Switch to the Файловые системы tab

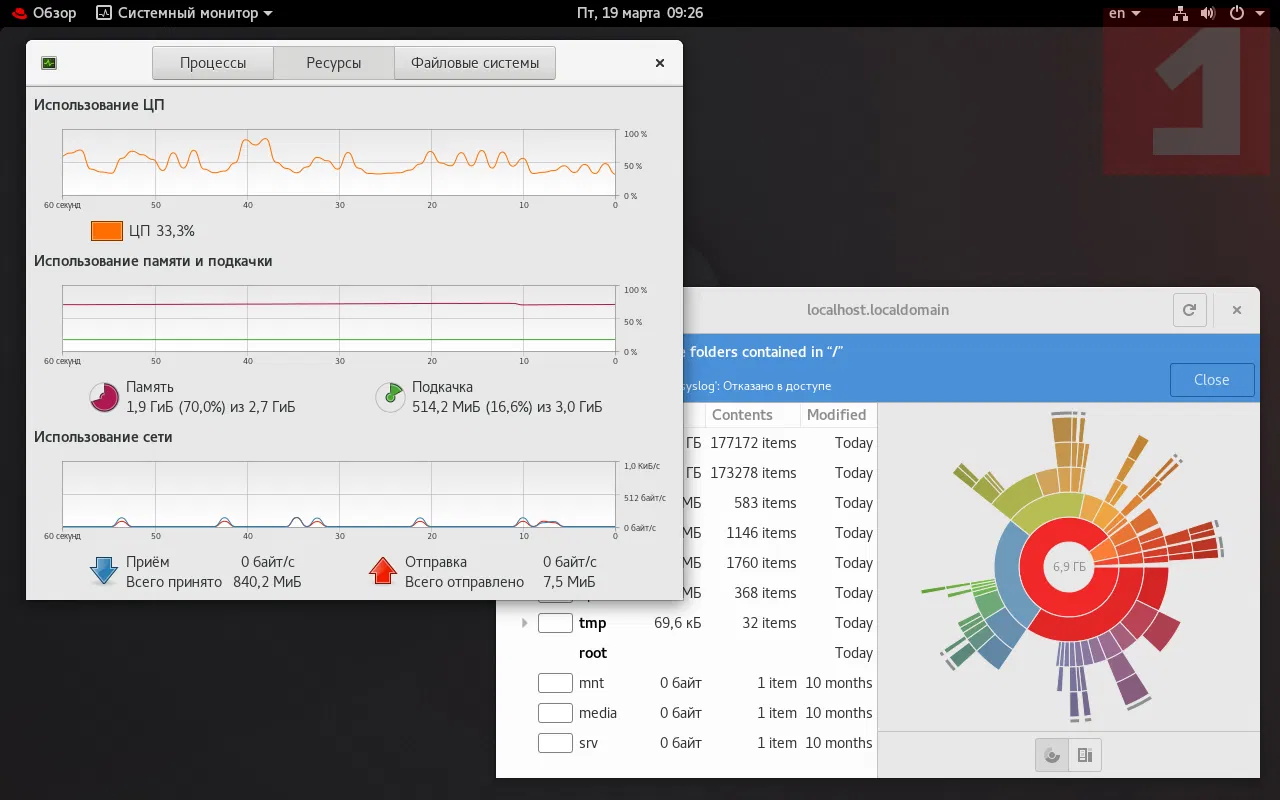click(x=475, y=63)
